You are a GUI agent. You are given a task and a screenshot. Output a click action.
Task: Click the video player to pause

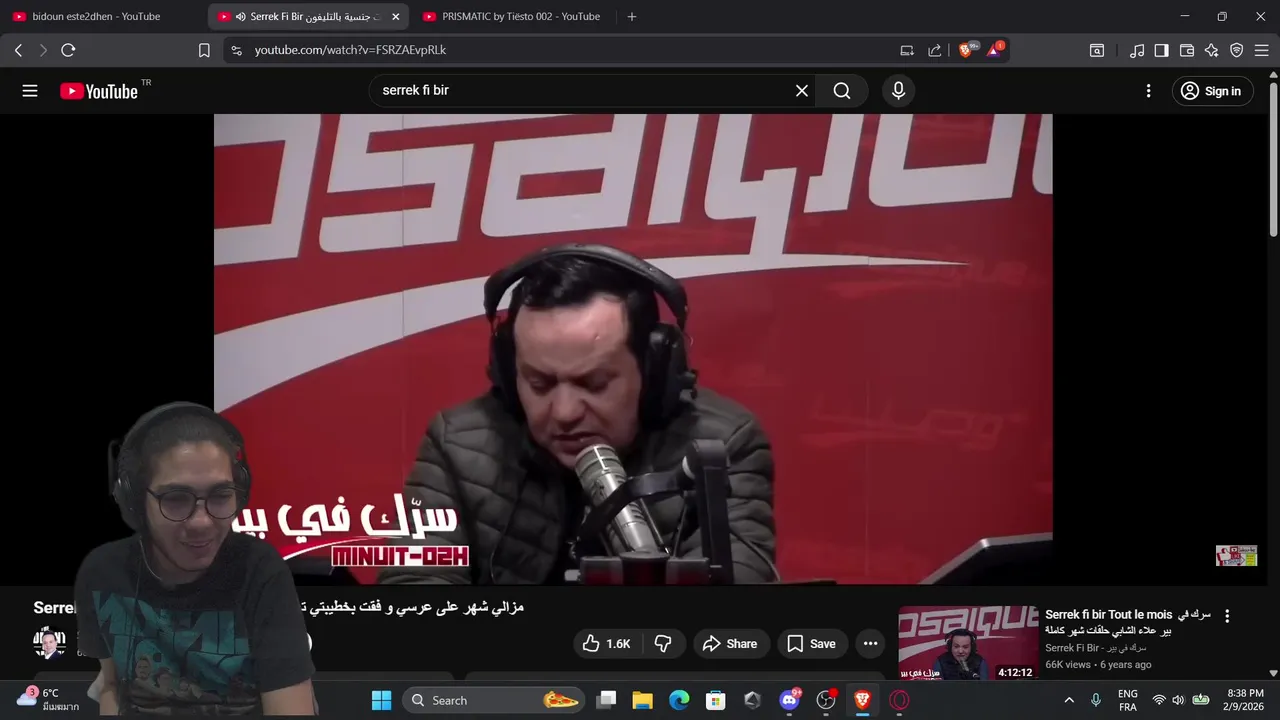point(633,348)
